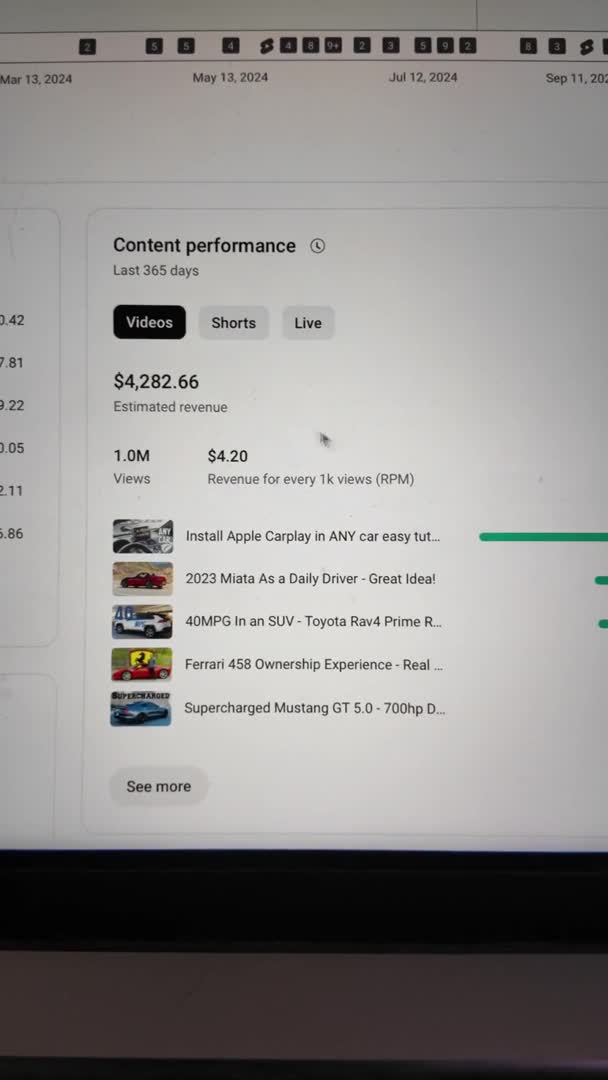
Task: Open the Apple Carplay tutorial video
Action: [312, 536]
